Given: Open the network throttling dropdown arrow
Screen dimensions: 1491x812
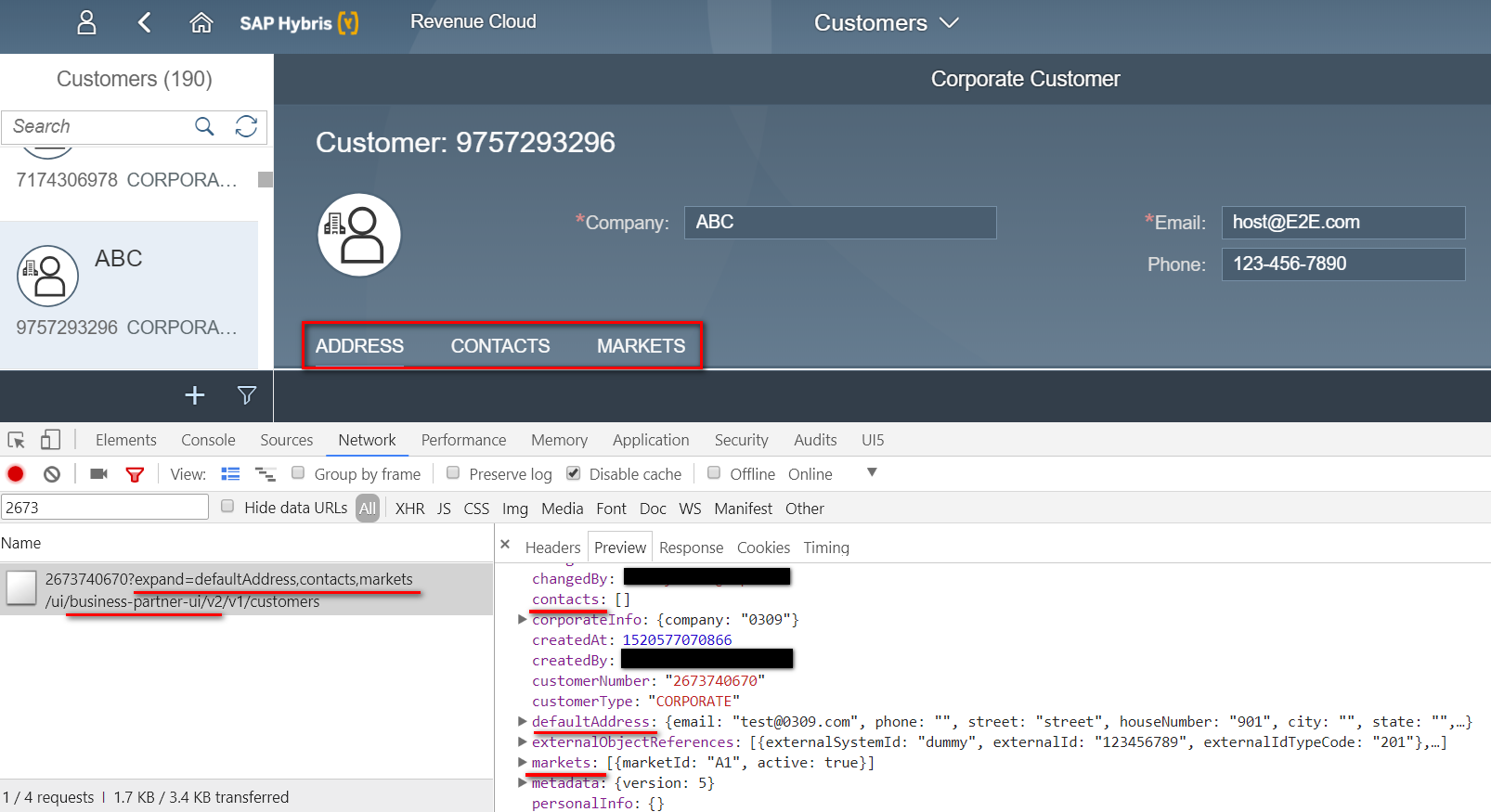Looking at the screenshot, I should click(x=872, y=472).
